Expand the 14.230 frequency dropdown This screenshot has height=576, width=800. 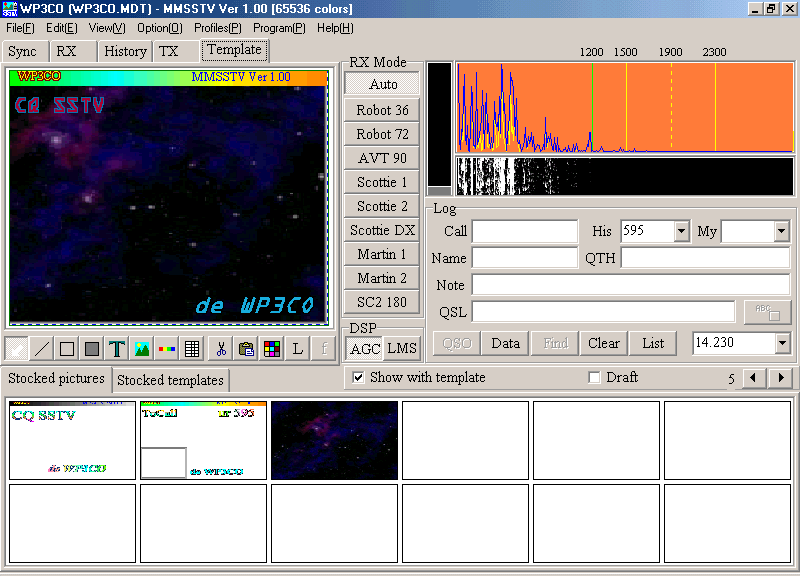[x=782, y=344]
